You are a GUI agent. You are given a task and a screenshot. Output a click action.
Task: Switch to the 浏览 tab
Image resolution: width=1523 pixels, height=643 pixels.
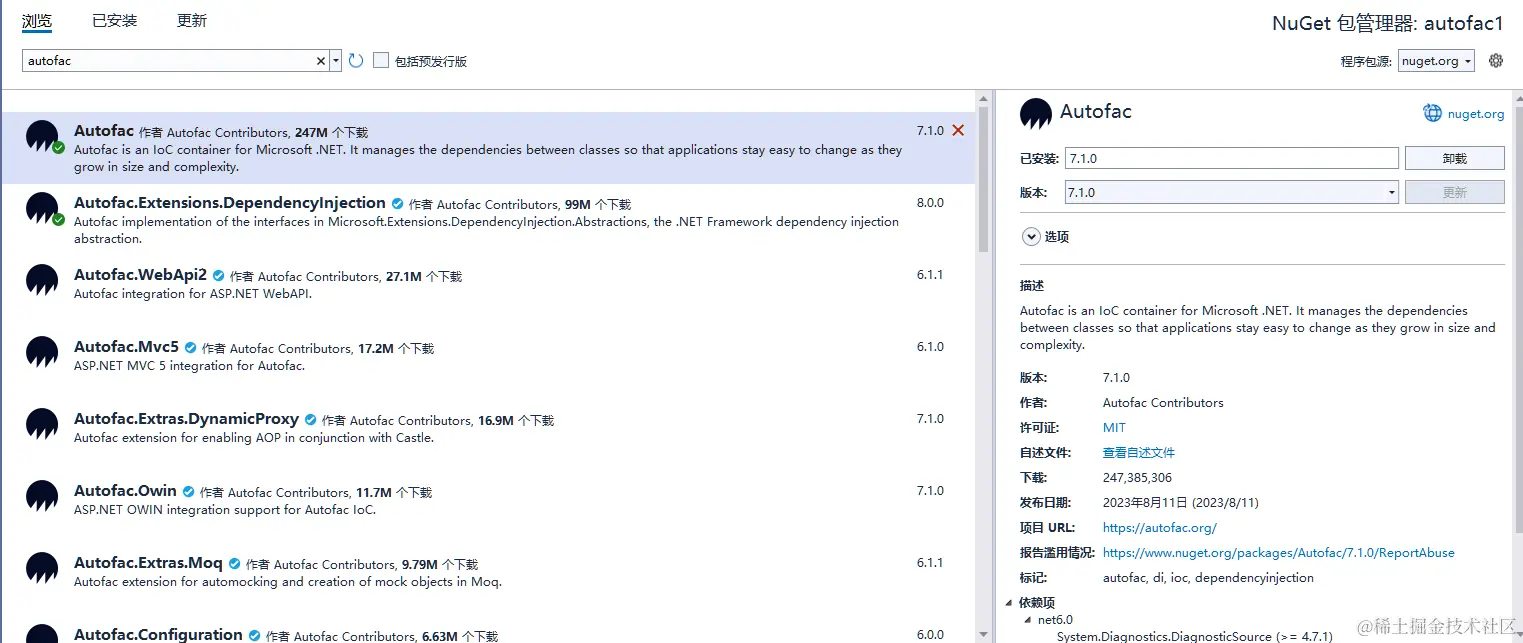[37, 21]
